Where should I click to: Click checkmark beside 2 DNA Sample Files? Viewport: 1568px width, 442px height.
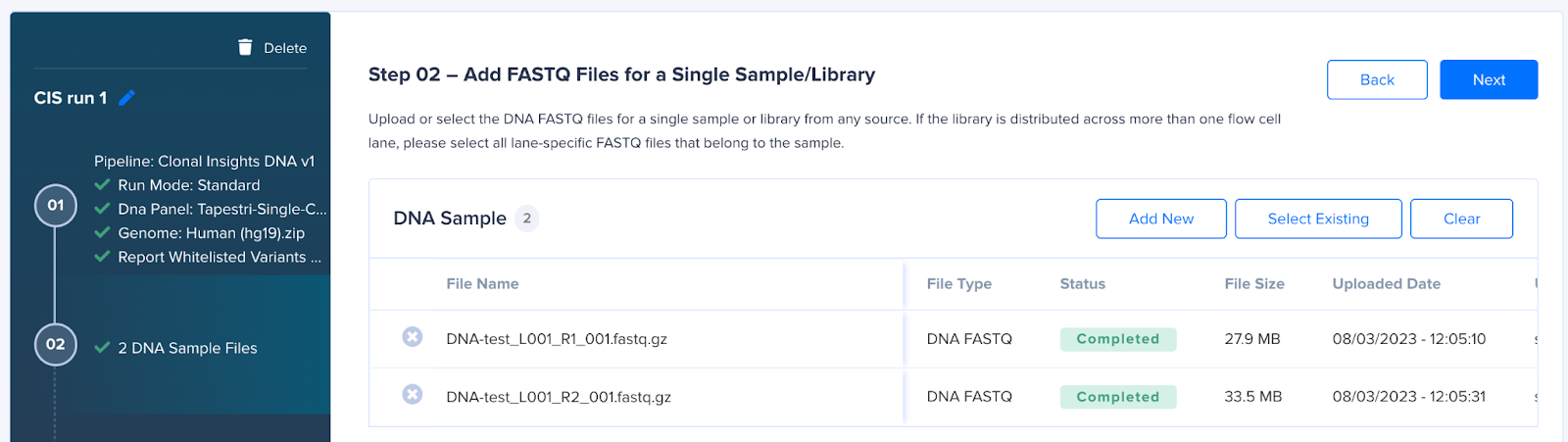(102, 347)
